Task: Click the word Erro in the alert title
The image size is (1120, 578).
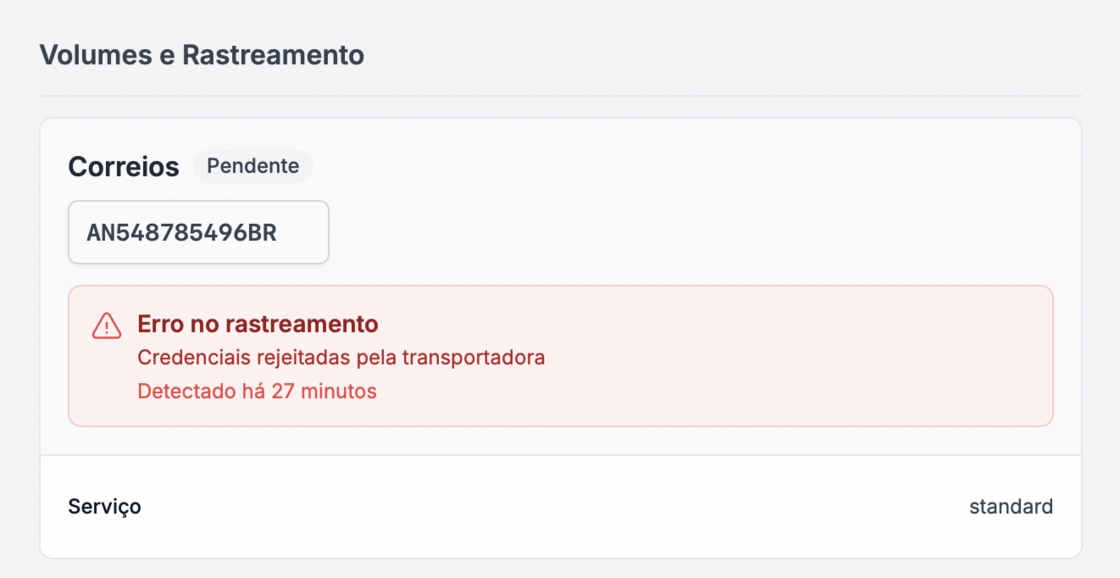Action: tap(161, 324)
